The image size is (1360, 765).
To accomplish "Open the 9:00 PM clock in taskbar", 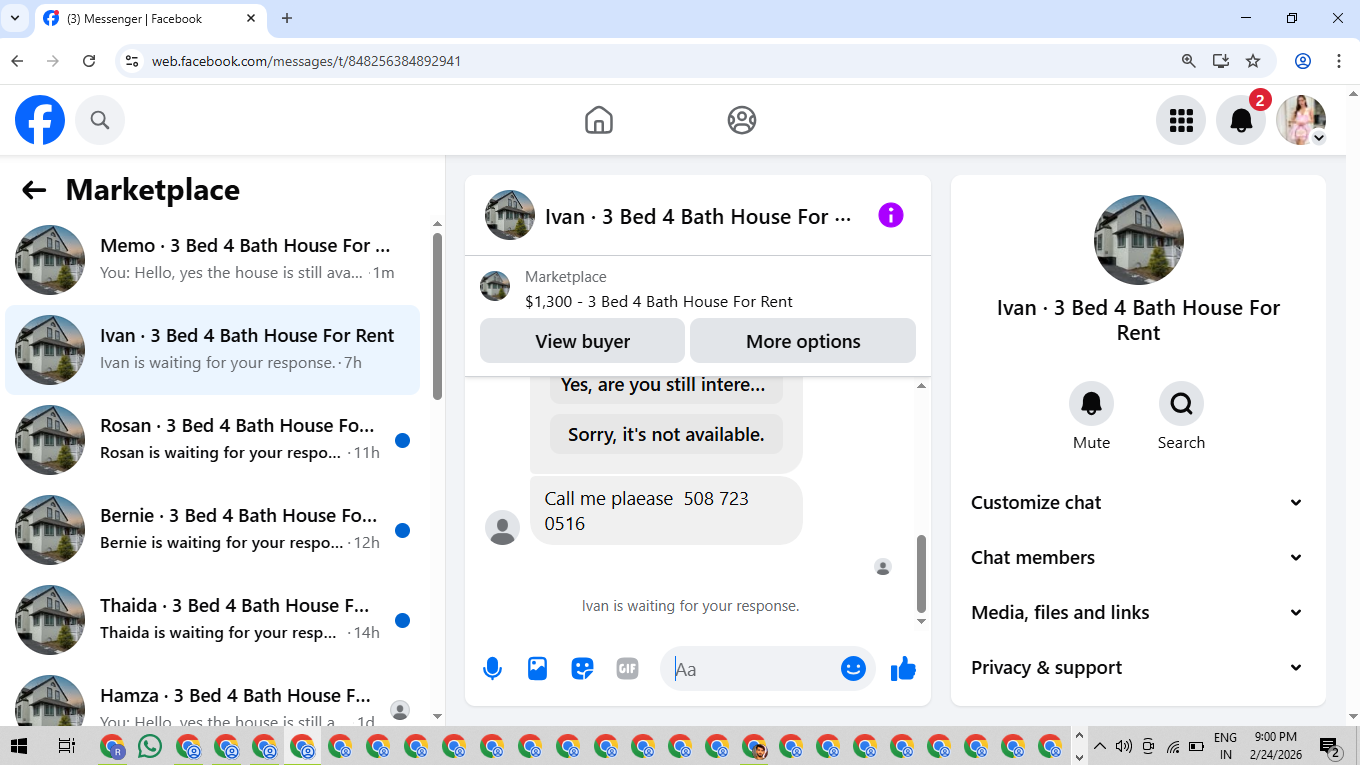I will pos(1274,746).
